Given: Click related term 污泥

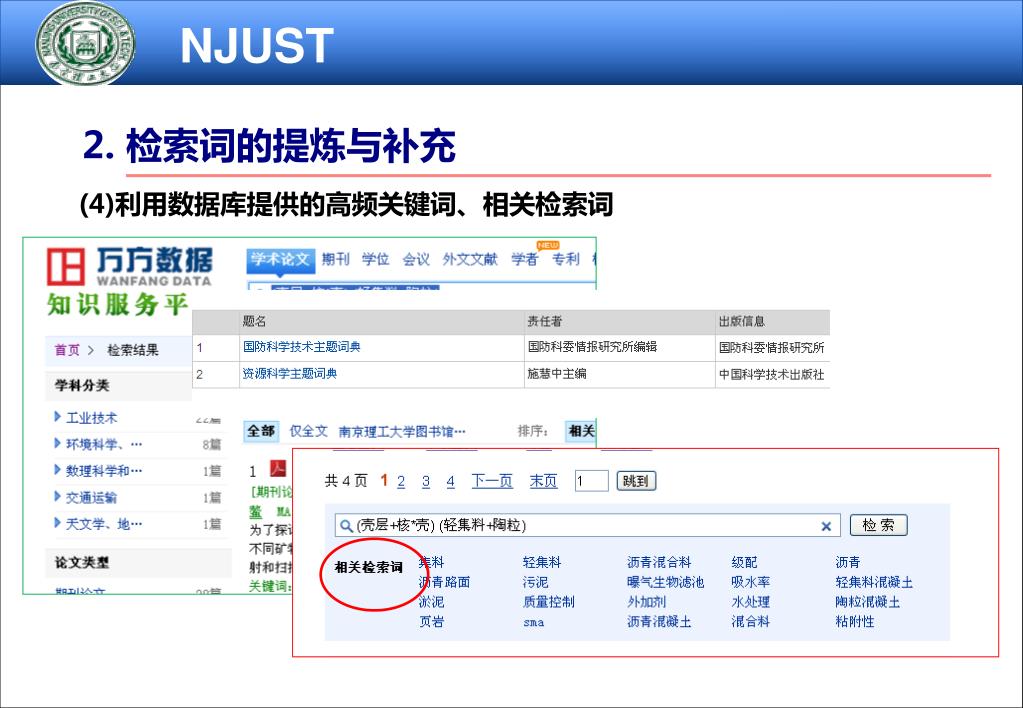Looking at the screenshot, I should (536, 582).
